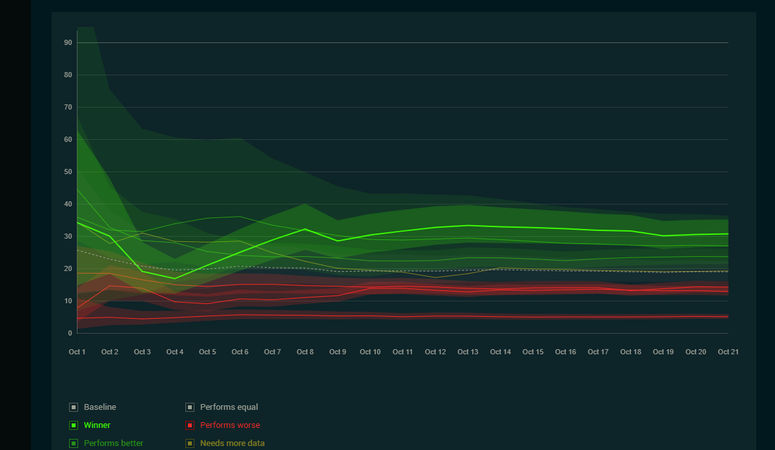Click the Needs more data label
775x450 pixels.
232,443
